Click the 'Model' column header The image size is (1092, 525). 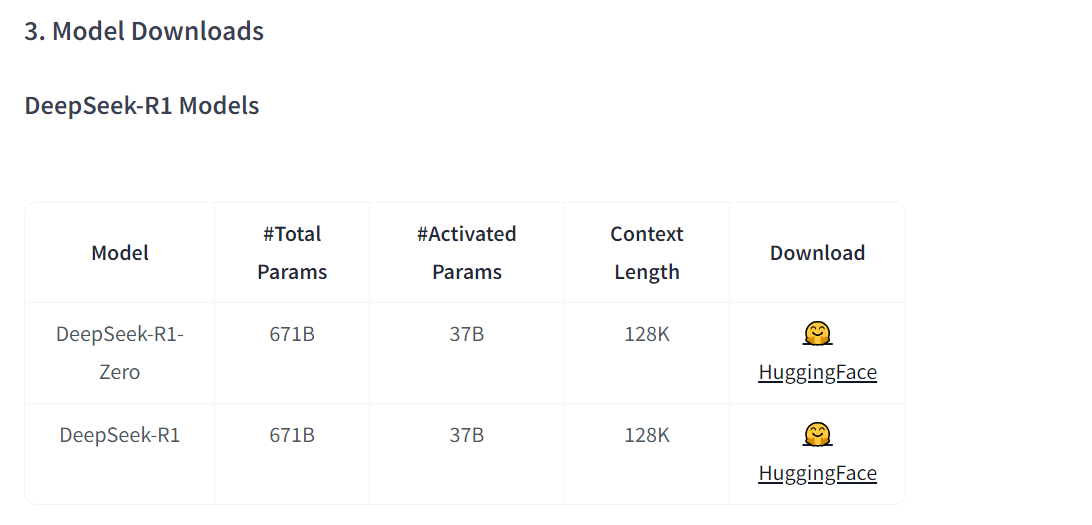tap(120, 253)
